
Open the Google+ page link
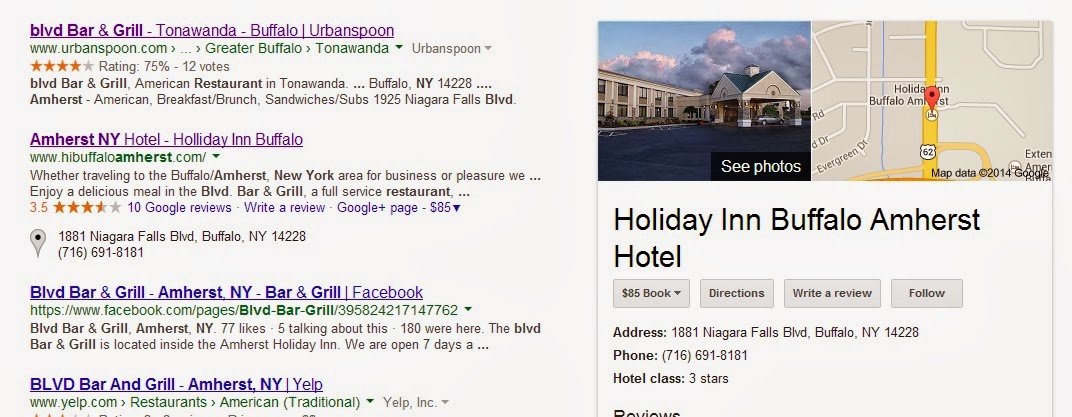click(377, 207)
